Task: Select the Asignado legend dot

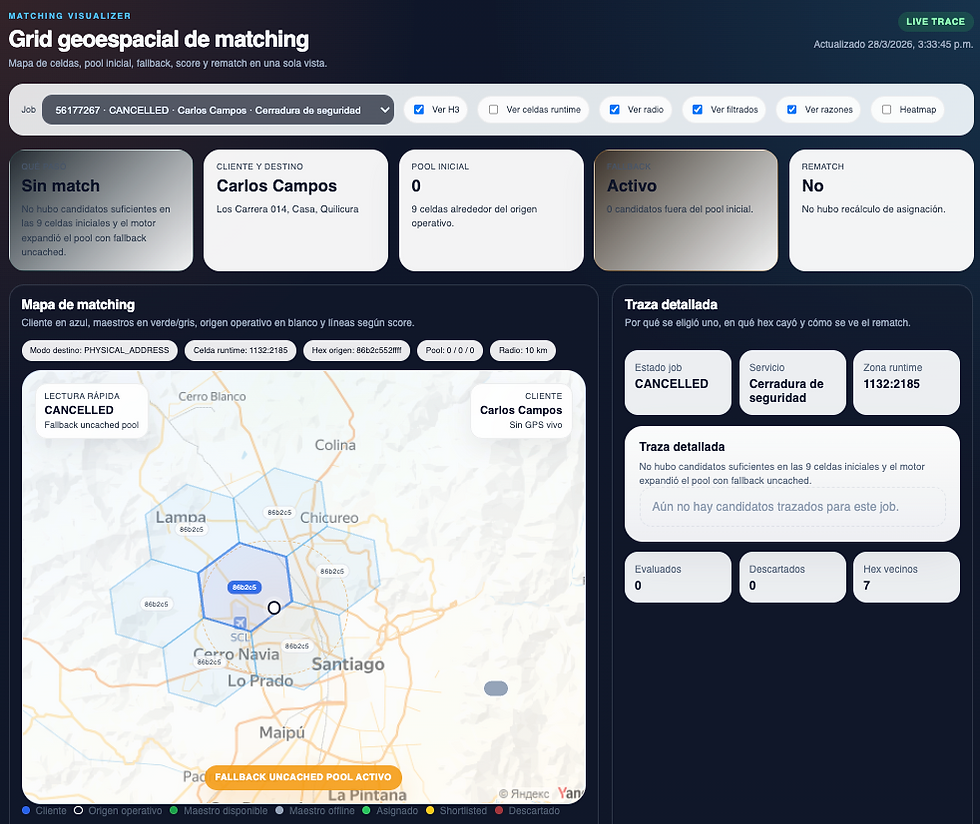Action: tap(367, 812)
